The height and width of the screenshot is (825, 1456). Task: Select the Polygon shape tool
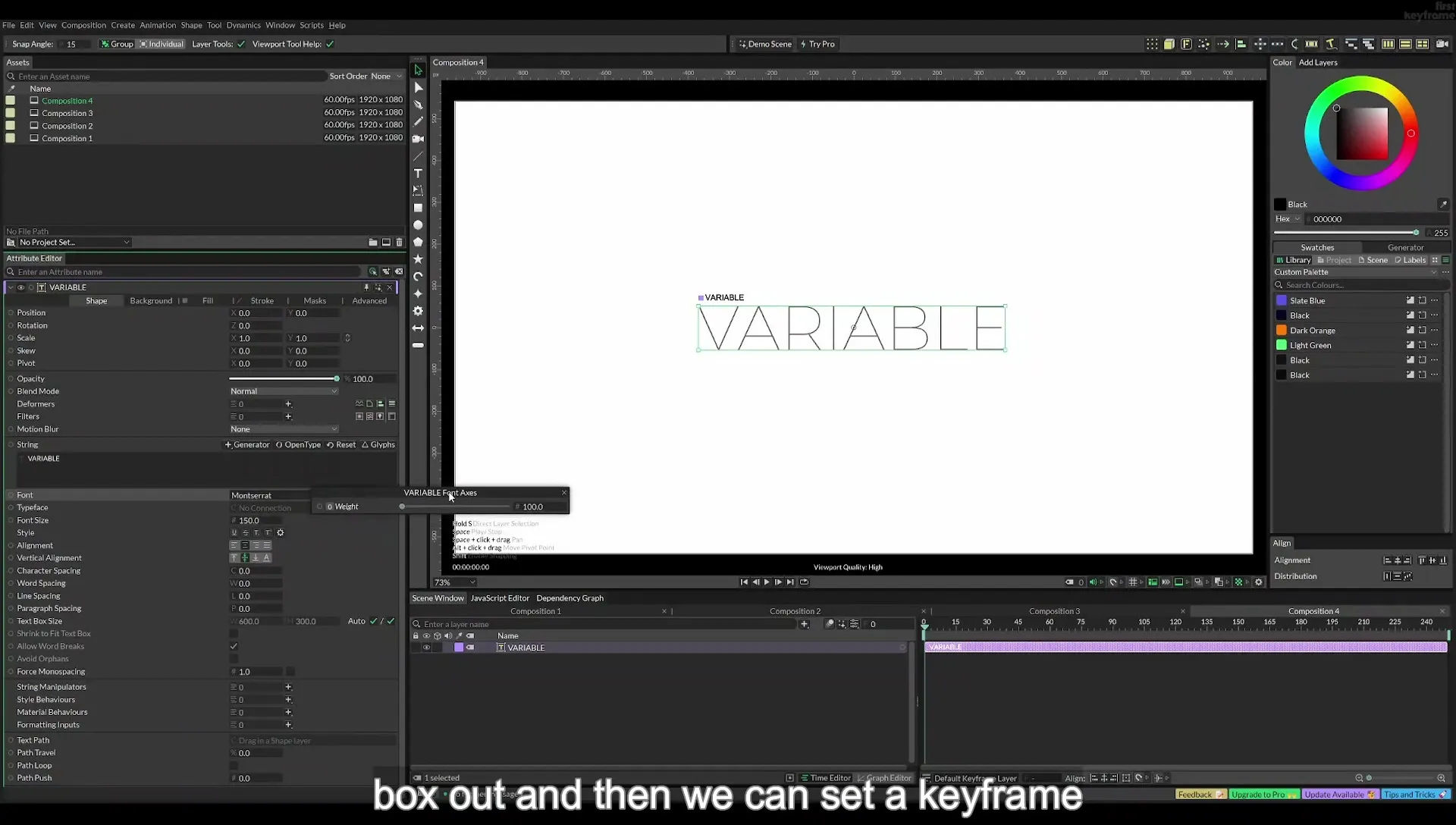418,242
